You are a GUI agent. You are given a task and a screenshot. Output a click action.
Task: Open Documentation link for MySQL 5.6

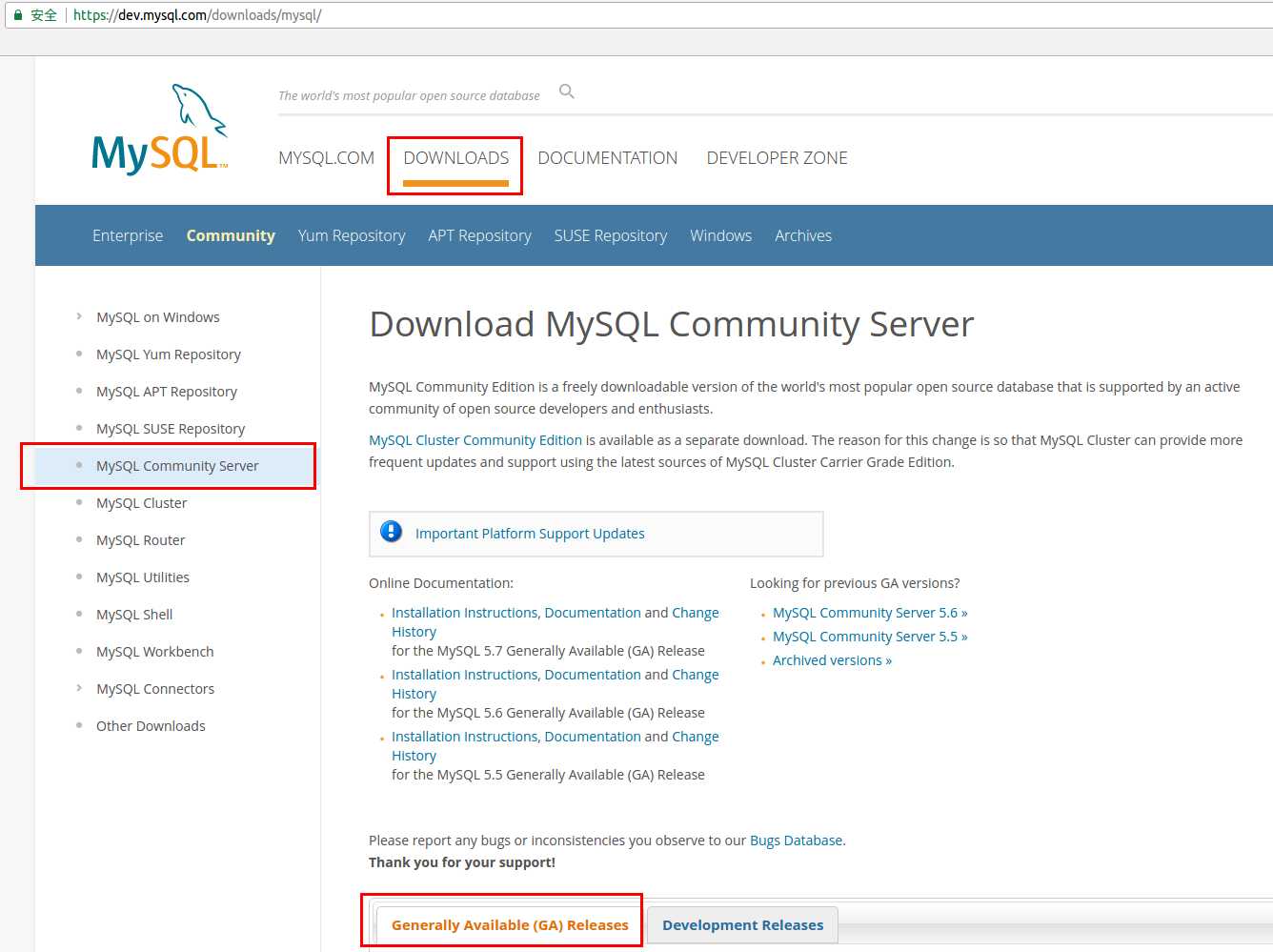click(x=593, y=675)
